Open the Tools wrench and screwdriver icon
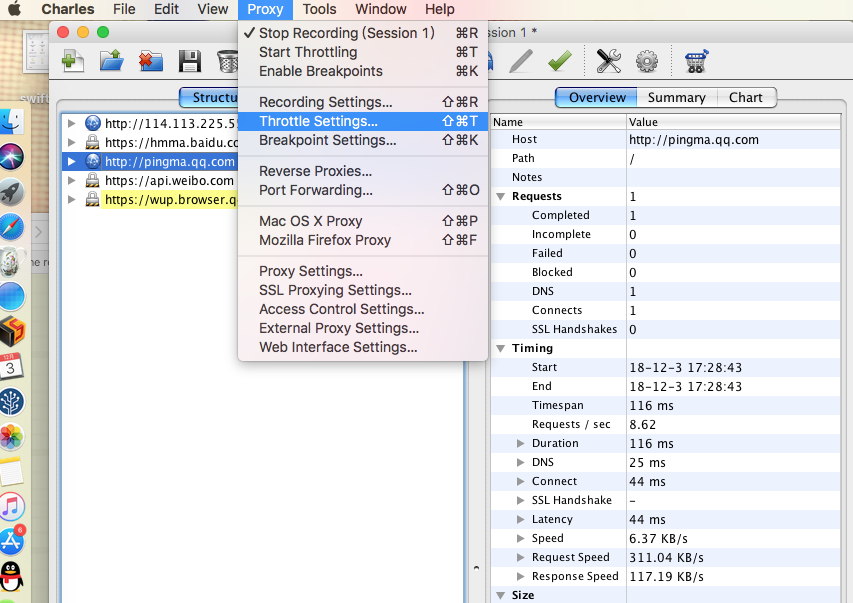The image size is (853, 603). [608, 61]
